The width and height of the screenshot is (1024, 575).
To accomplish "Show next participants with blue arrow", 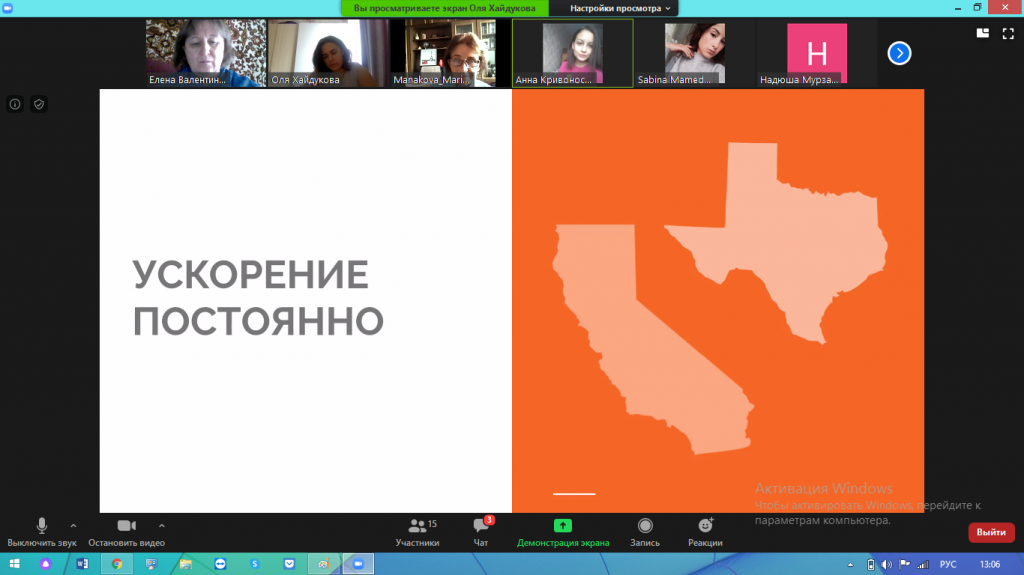I will pos(899,53).
